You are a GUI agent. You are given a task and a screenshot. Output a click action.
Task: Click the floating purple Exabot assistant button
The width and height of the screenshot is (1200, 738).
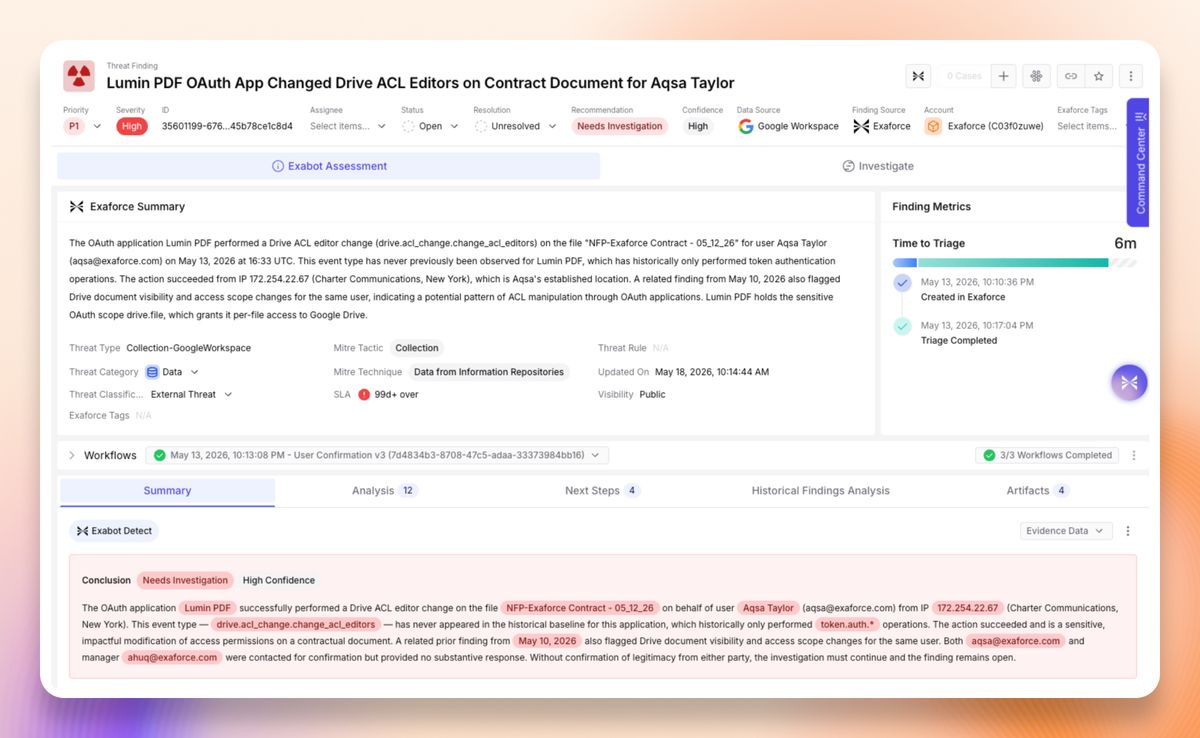[1129, 382]
